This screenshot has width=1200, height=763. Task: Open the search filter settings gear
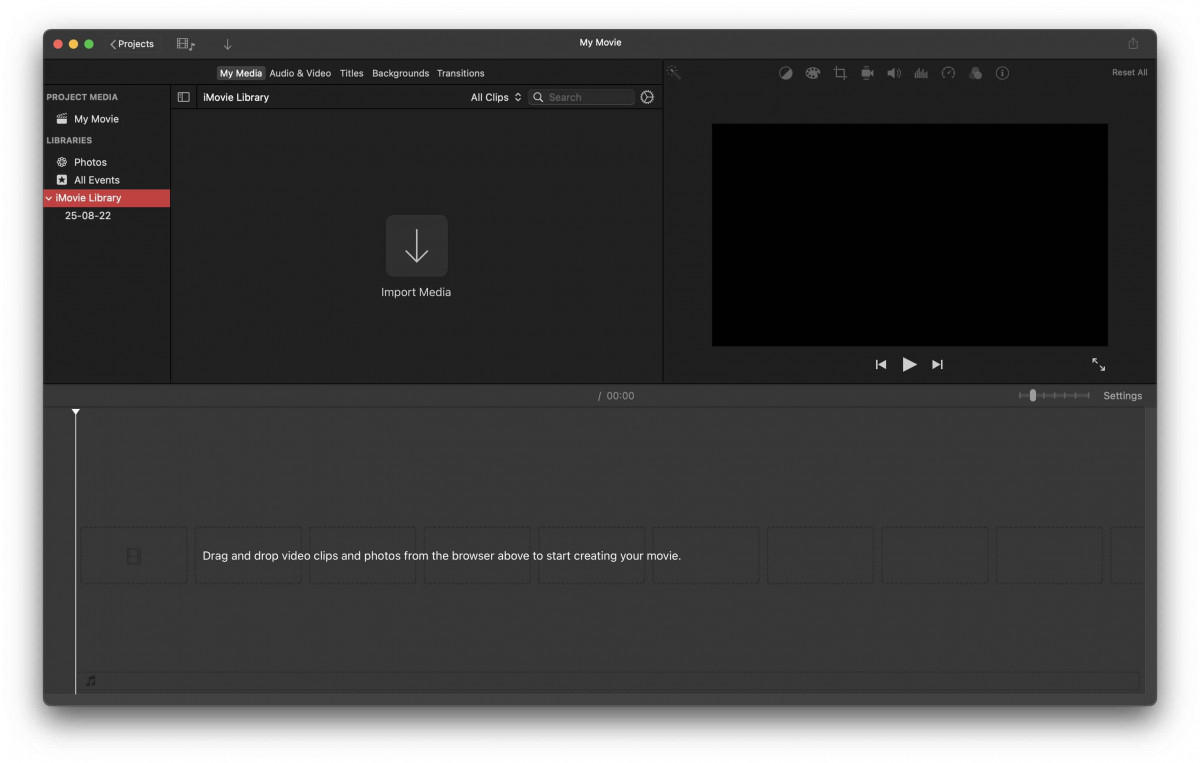(646, 97)
